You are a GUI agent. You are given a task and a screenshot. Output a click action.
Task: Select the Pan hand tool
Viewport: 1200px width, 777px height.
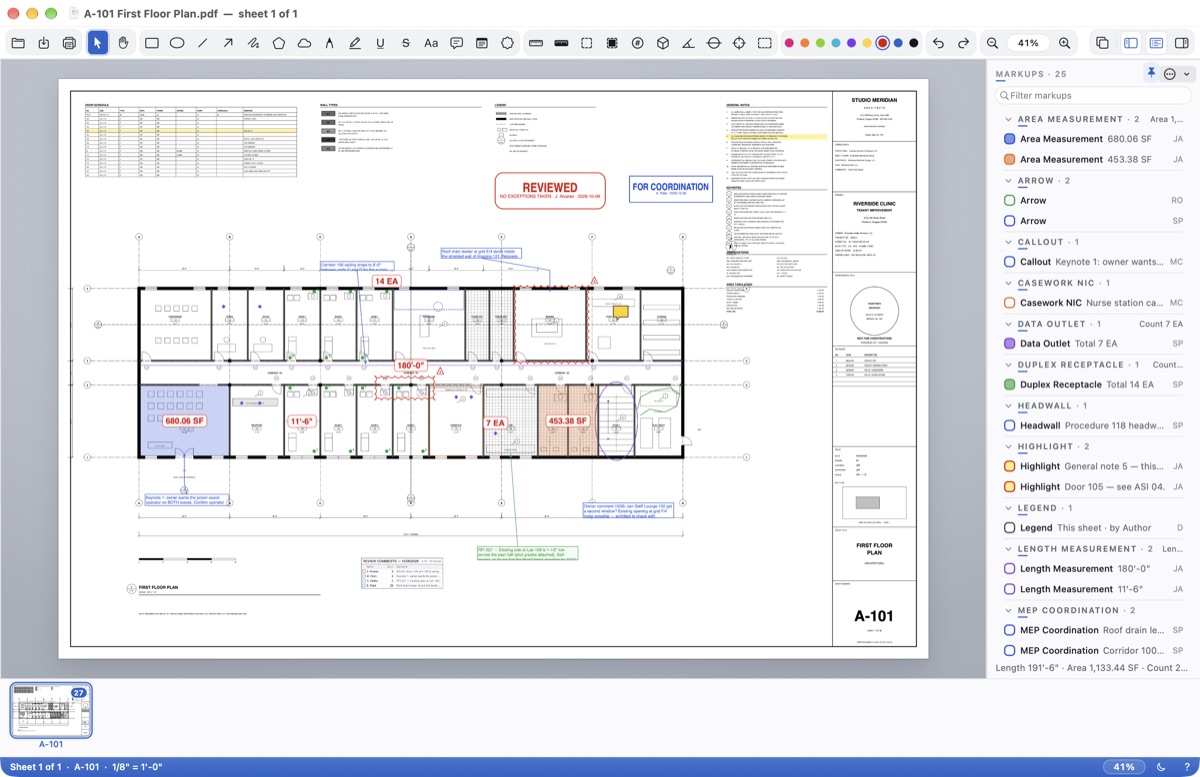tap(123, 43)
